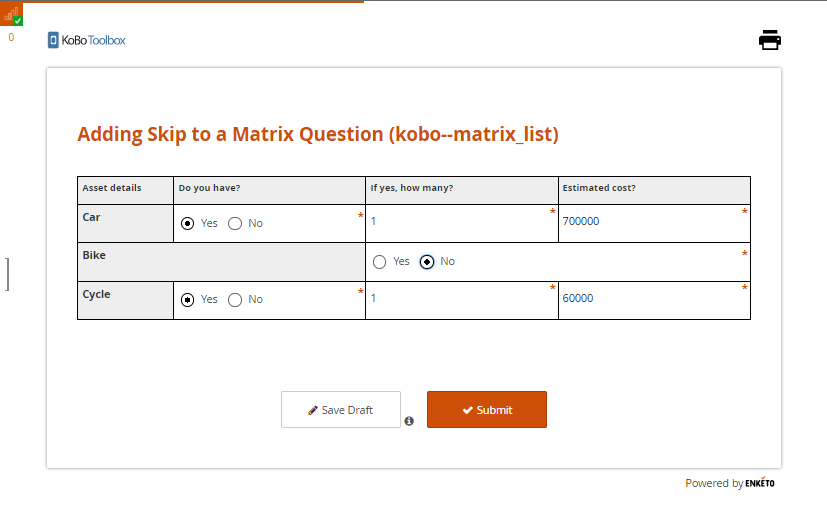Click the info icon beside Save Draft
This screenshot has height=506, width=827.
point(409,421)
